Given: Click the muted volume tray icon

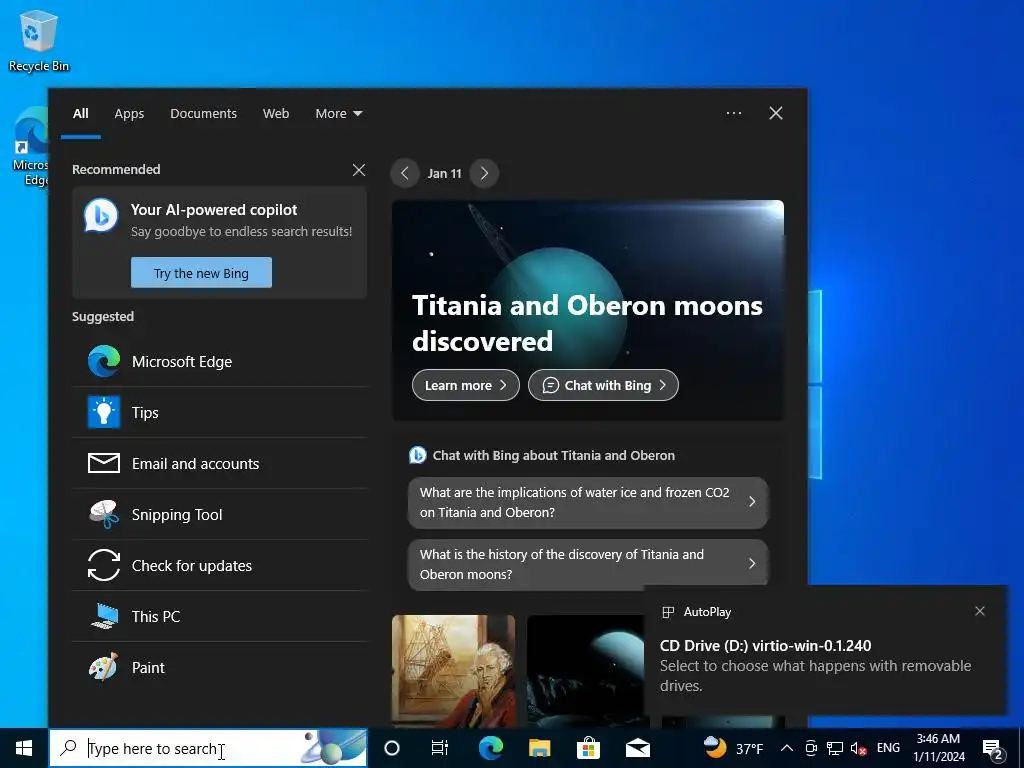Looking at the screenshot, I should [x=858, y=748].
